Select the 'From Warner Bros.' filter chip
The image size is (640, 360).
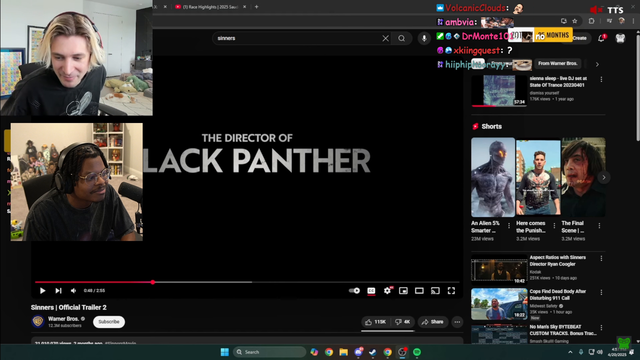click(558, 64)
